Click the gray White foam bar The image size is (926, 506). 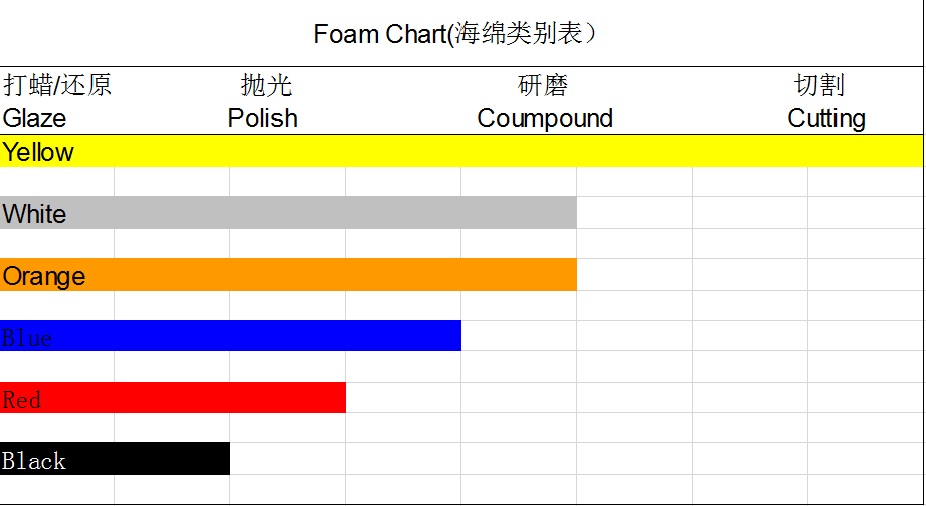288,213
